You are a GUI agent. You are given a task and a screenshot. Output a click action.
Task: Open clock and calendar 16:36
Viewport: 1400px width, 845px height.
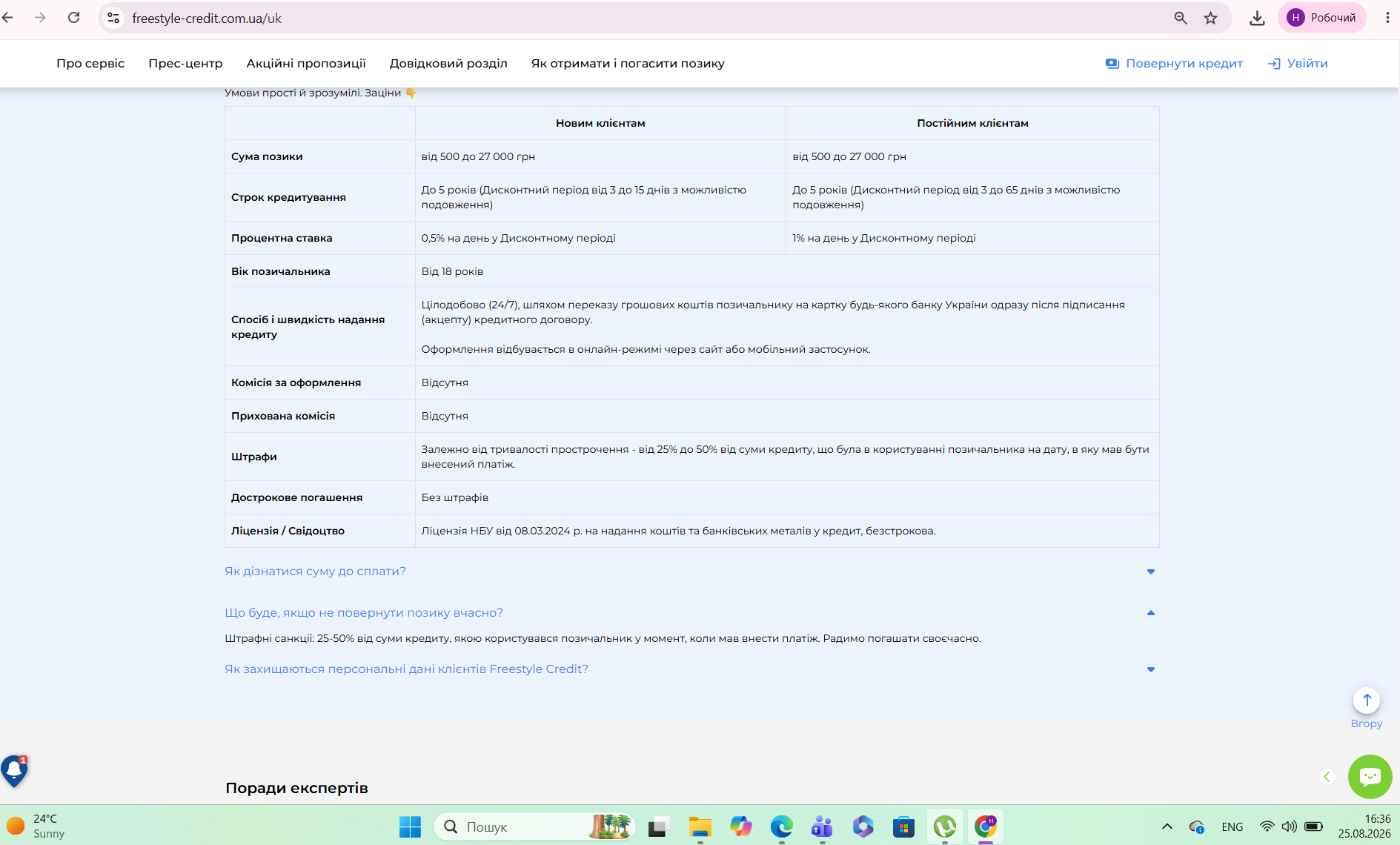[x=1364, y=826]
